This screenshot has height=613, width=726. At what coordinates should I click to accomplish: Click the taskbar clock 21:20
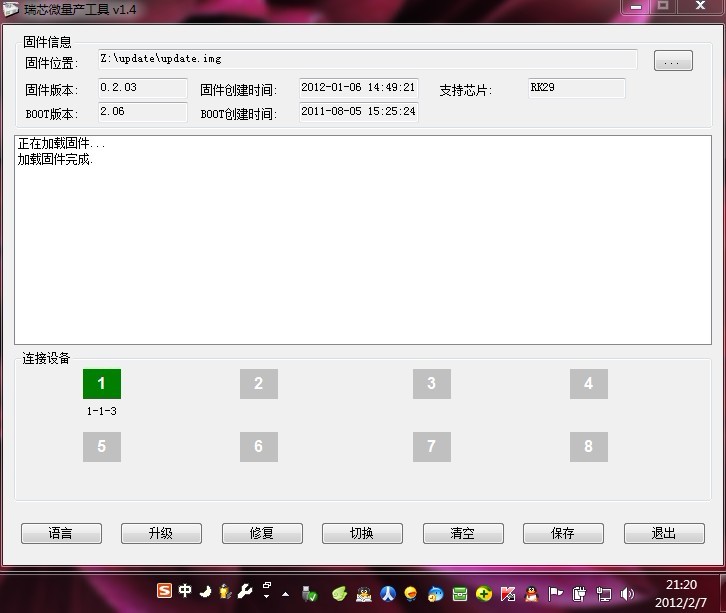681,585
